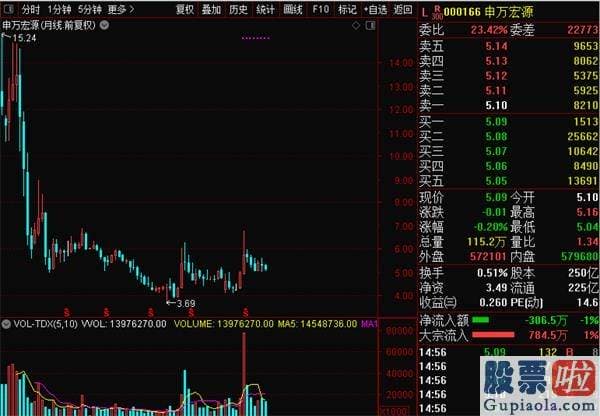Viewport: 600px width, 416px height.
Task: Click stock code 000166
Action: point(462,12)
